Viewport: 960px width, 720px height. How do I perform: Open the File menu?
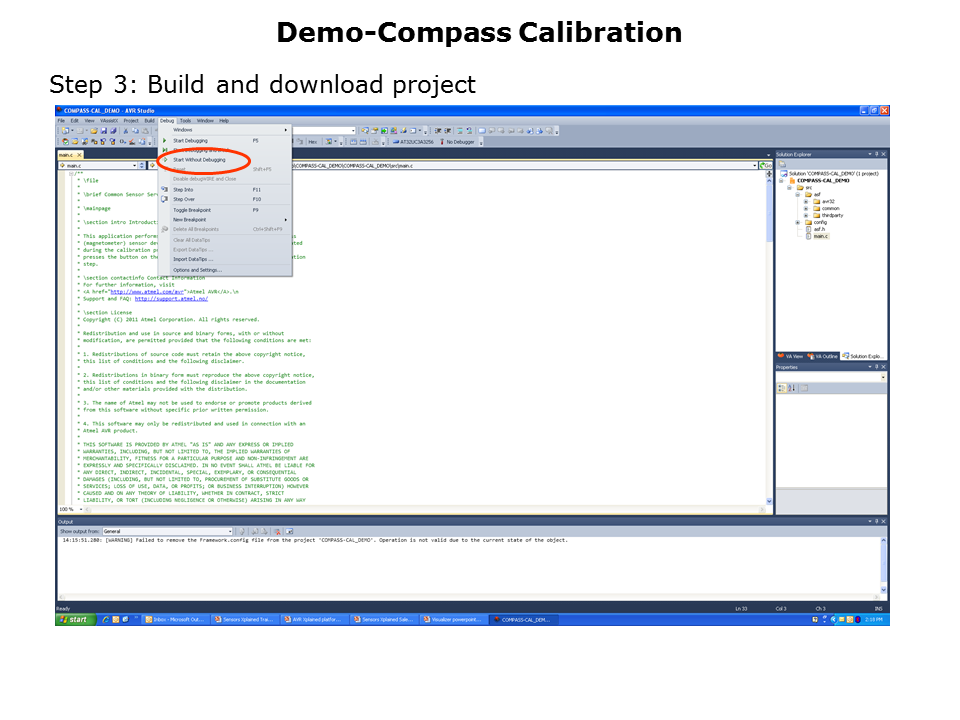coord(61,121)
